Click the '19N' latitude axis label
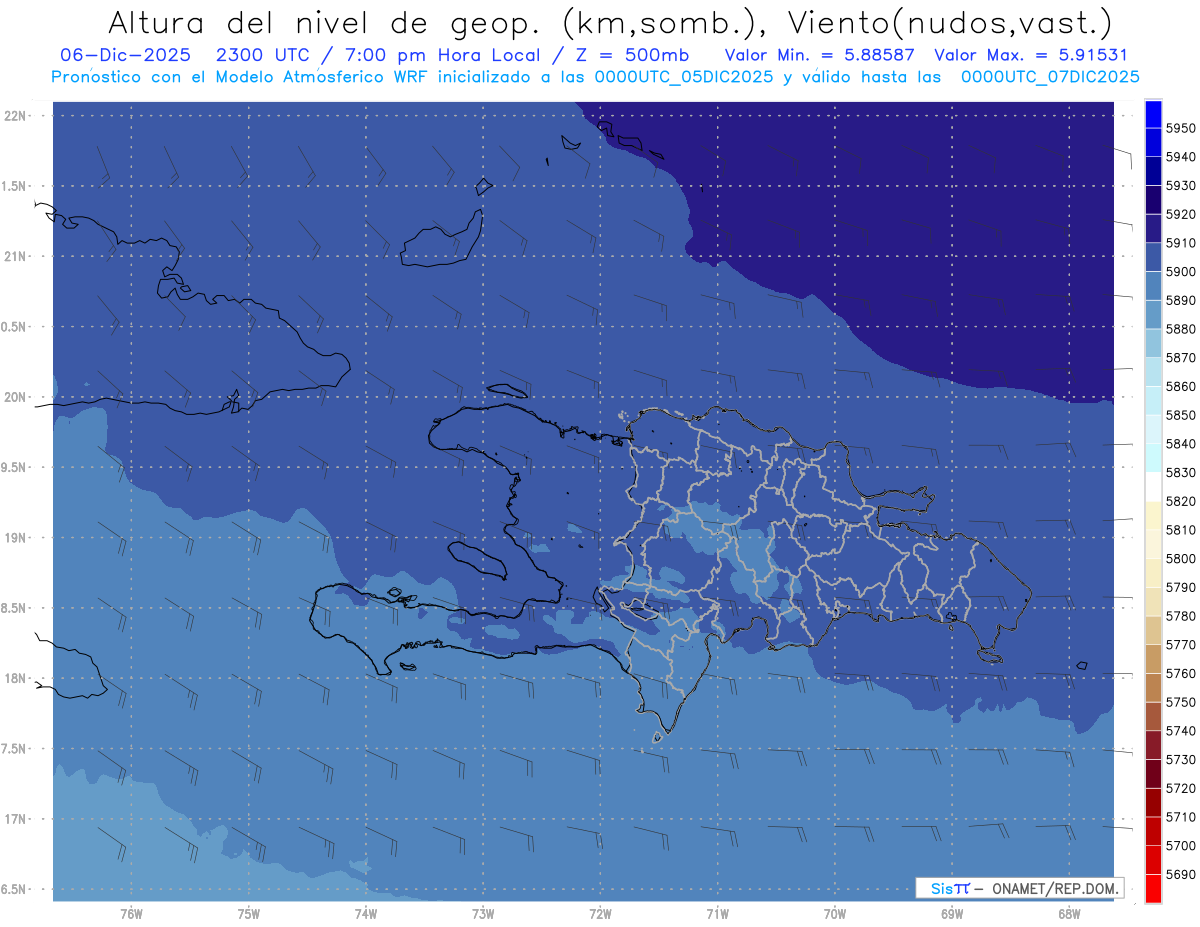The height and width of the screenshot is (927, 1200). (x=17, y=538)
